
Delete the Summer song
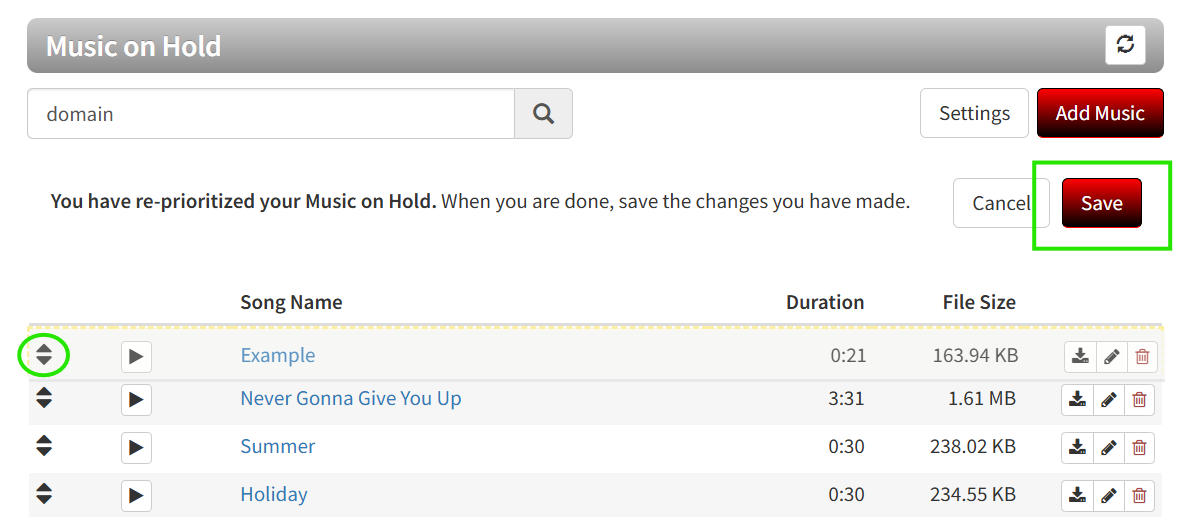[x=1139, y=448]
